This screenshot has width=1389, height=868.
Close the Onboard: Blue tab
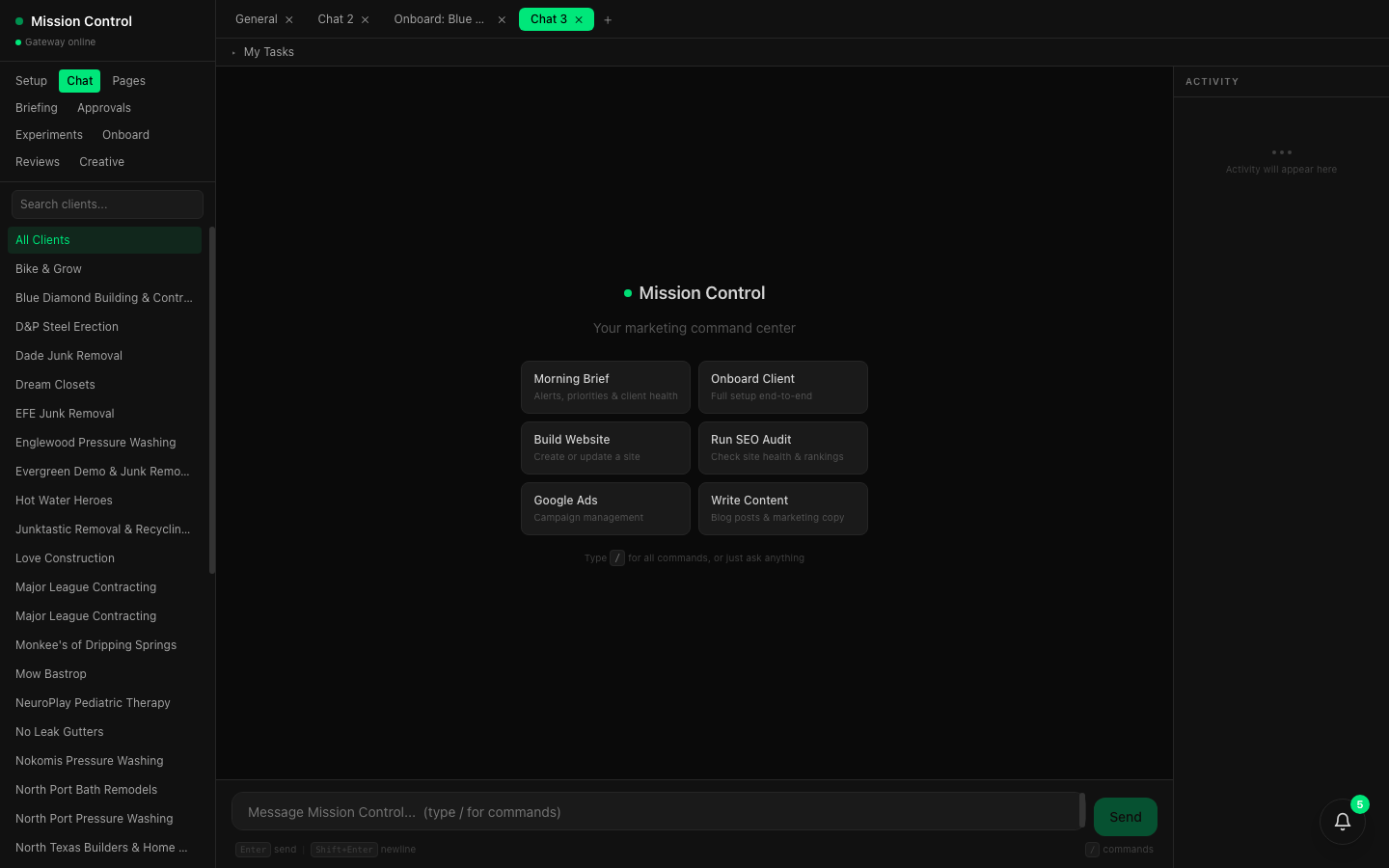coord(502,19)
